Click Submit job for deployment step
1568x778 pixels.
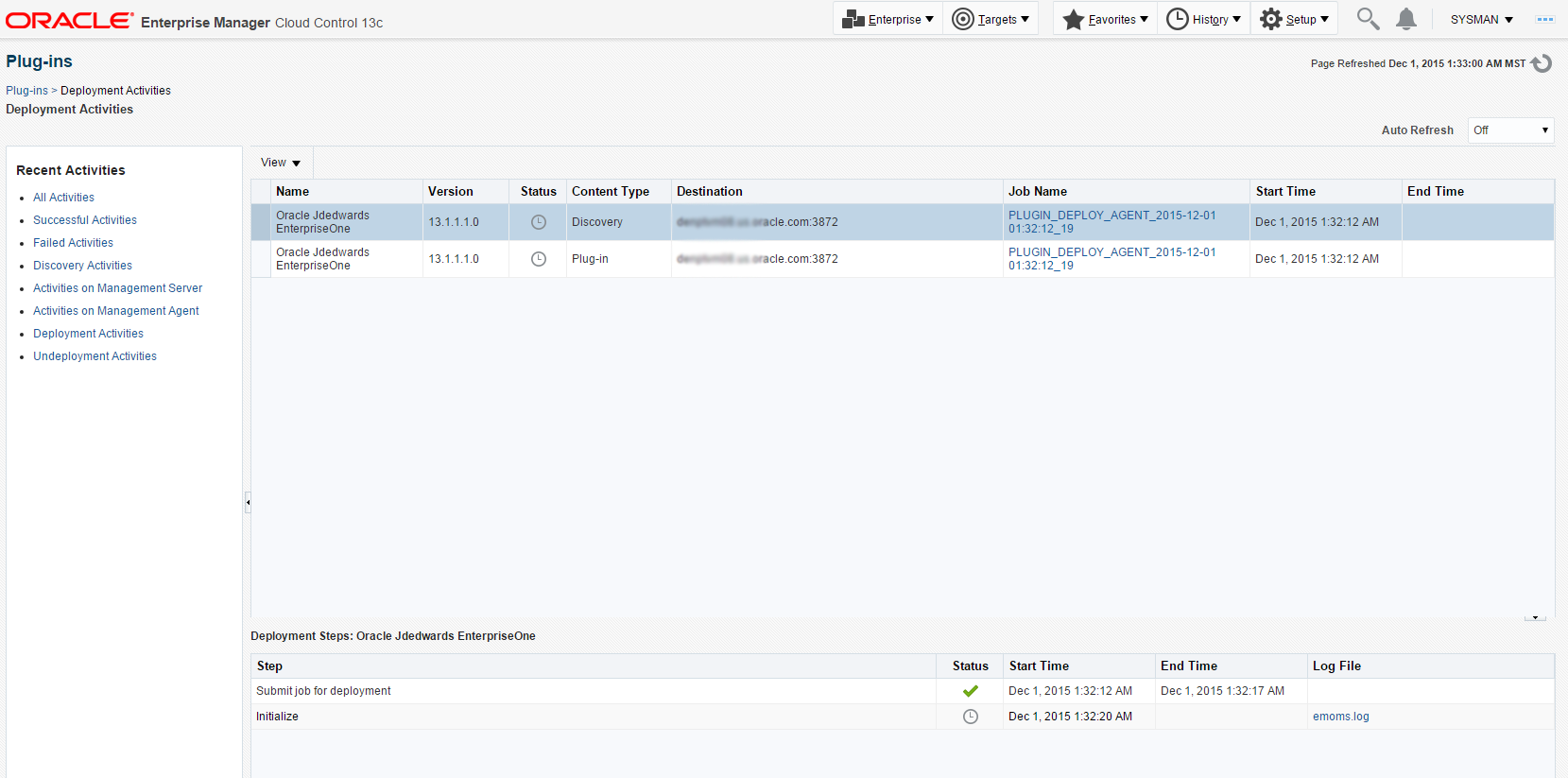pyautogui.click(x=323, y=691)
